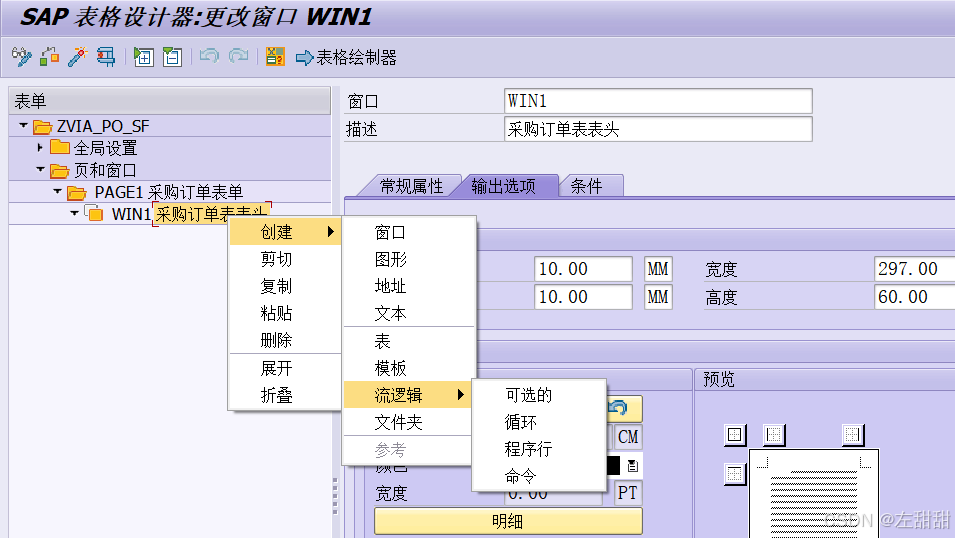Click the collapse subtree minus icon in toolbar
The image size is (955, 538).
pos(172,57)
